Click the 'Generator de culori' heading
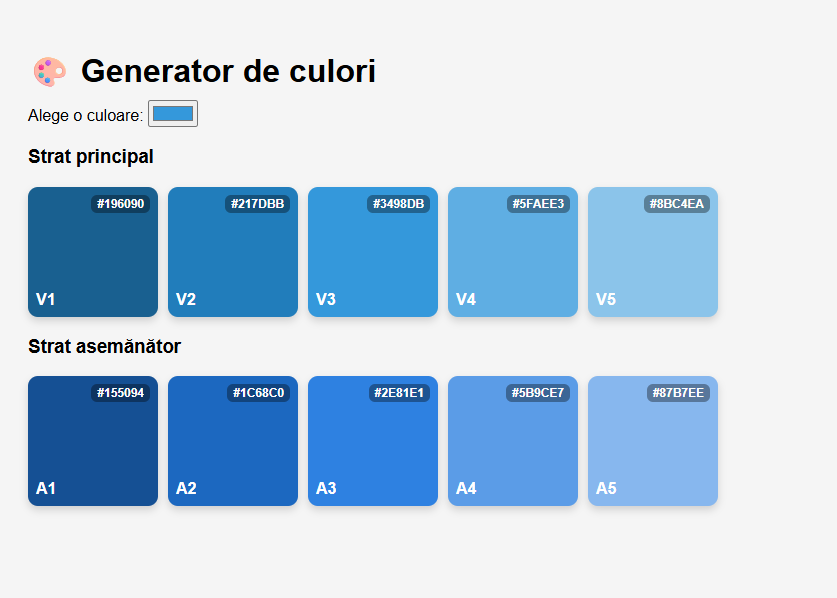 [x=228, y=71]
